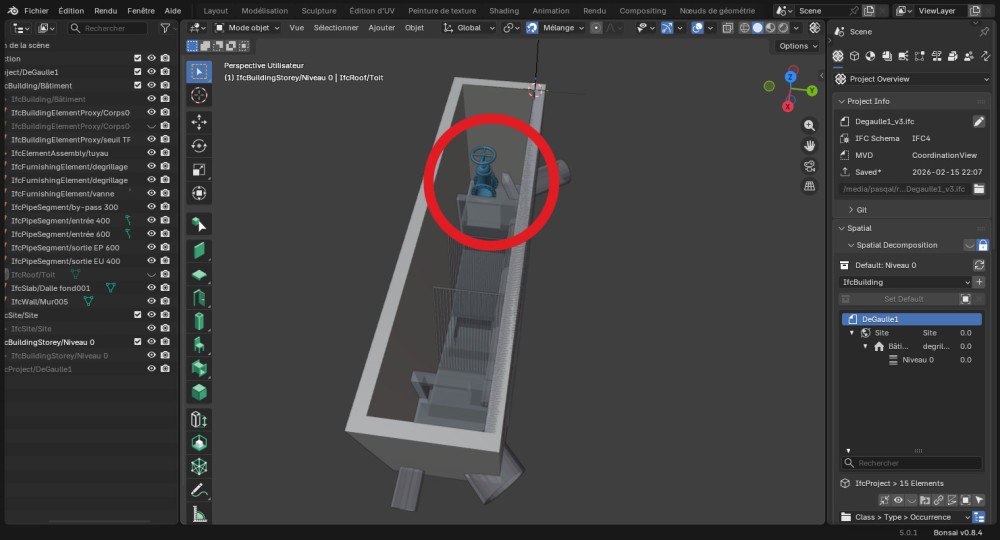Hide IfcElementAssembly/tuyau with its eye icon

[x=152, y=153]
